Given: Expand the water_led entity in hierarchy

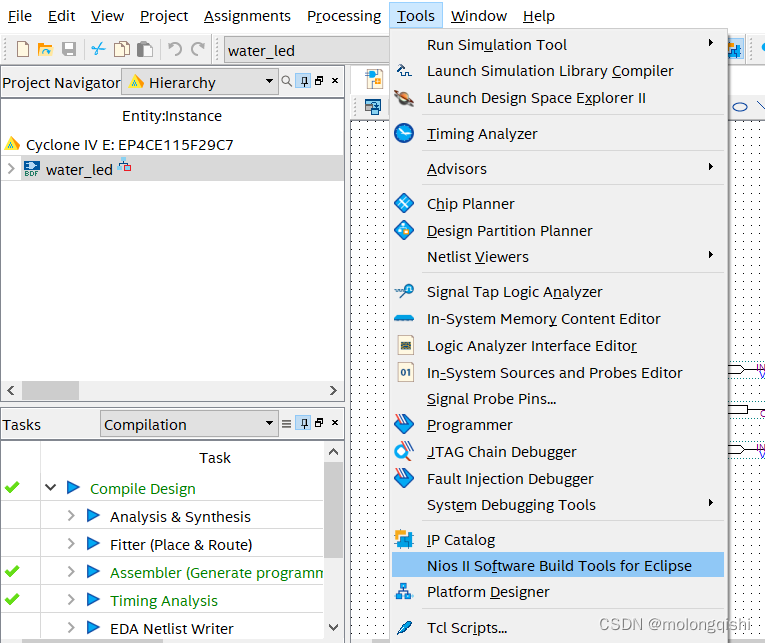Looking at the screenshot, I should point(11,169).
